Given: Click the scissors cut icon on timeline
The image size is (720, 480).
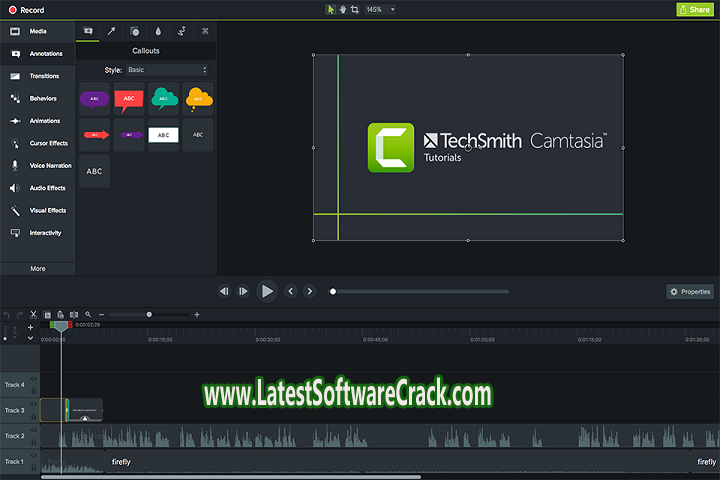Looking at the screenshot, I should pyautogui.click(x=33, y=314).
